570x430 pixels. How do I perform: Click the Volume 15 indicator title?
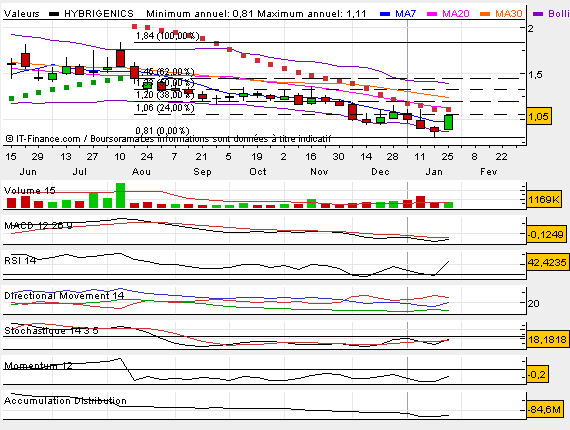(29, 190)
